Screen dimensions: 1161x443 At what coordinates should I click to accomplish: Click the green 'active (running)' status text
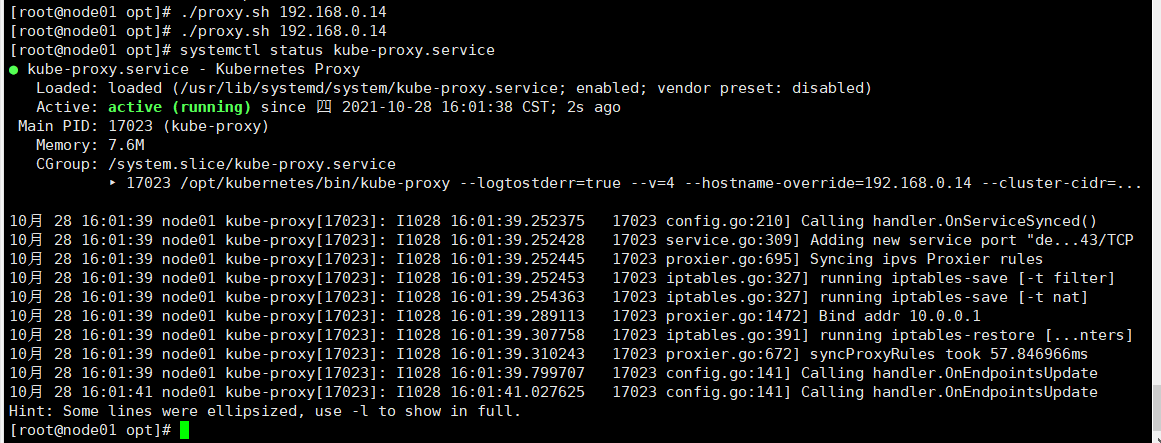[x=179, y=107]
